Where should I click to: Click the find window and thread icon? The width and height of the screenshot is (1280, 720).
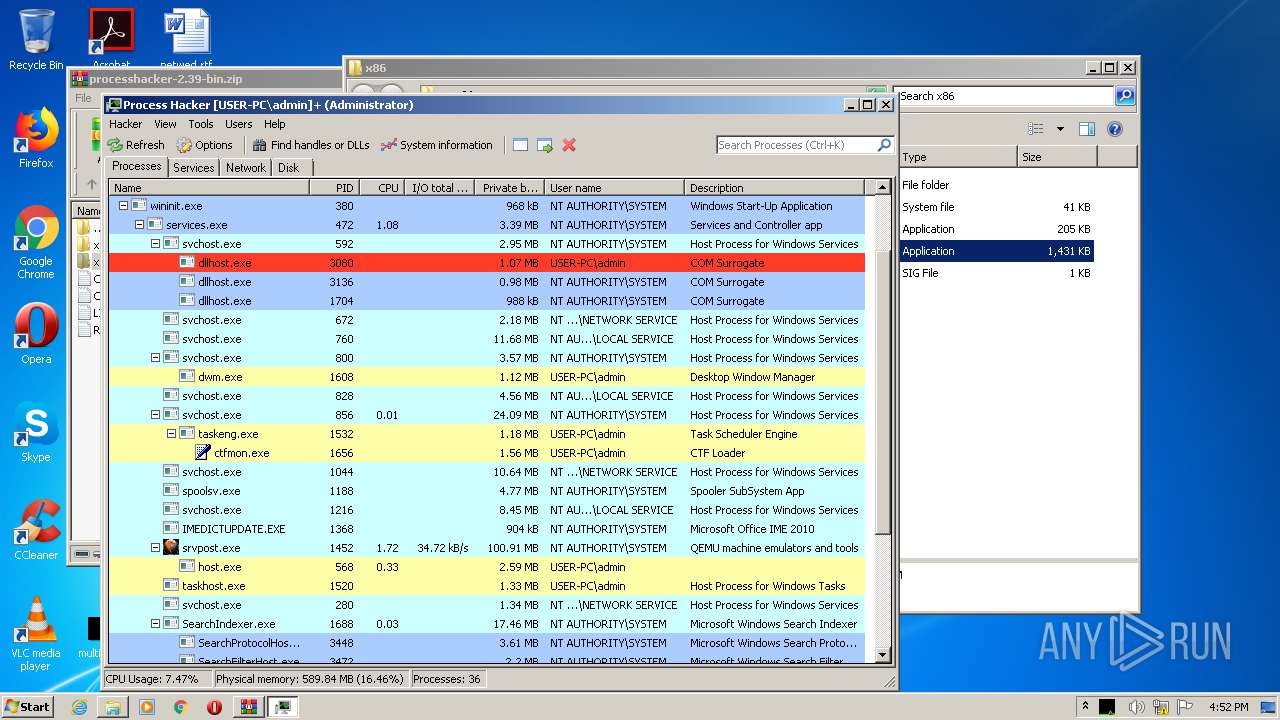[545, 145]
